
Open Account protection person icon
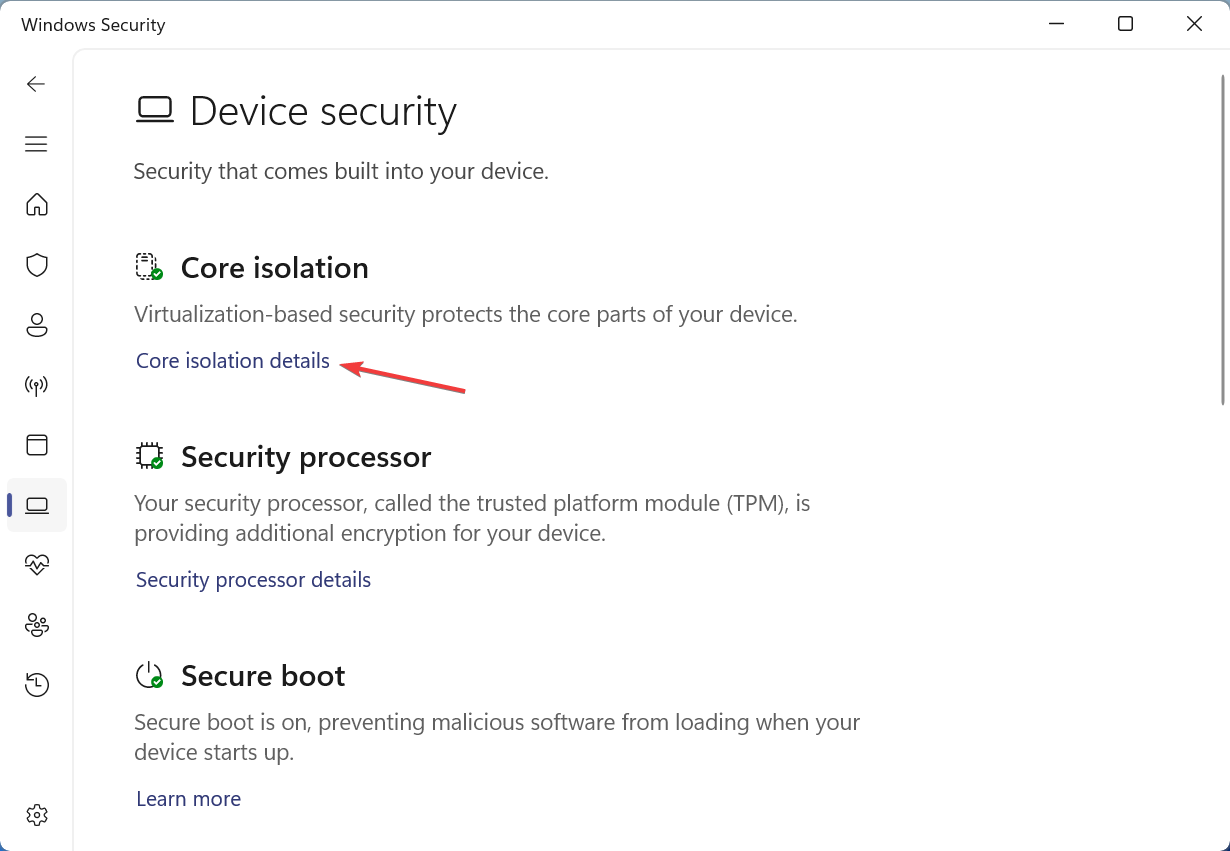pyautogui.click(x=37, y=325)
